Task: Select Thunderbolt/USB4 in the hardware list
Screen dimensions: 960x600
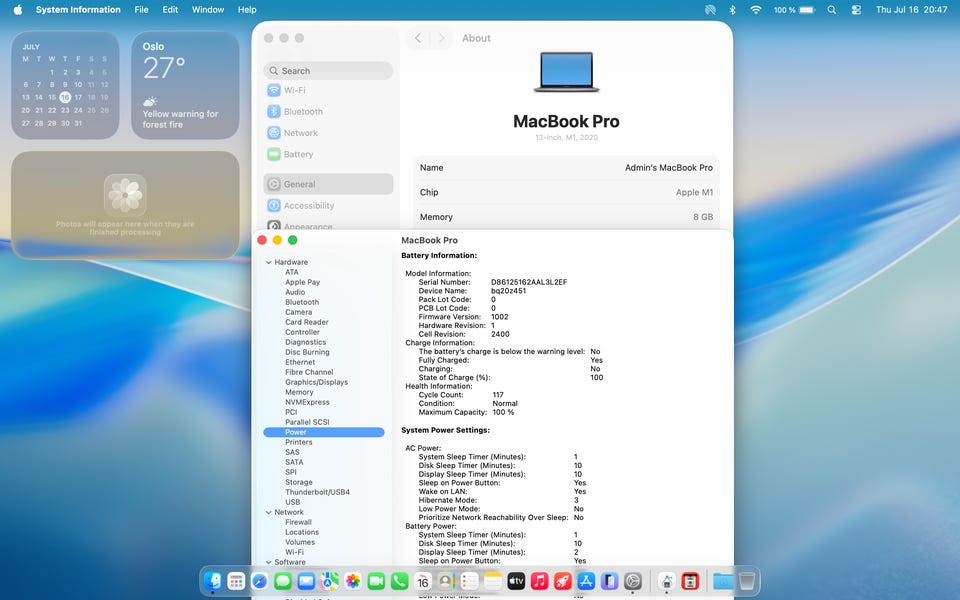Action: (317, 492)
